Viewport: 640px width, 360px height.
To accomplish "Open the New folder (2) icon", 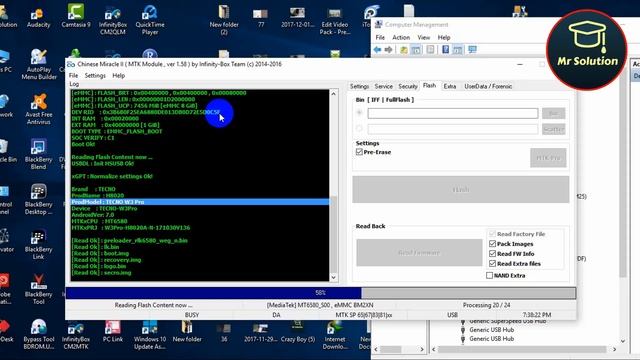I will tap(224, 20).
